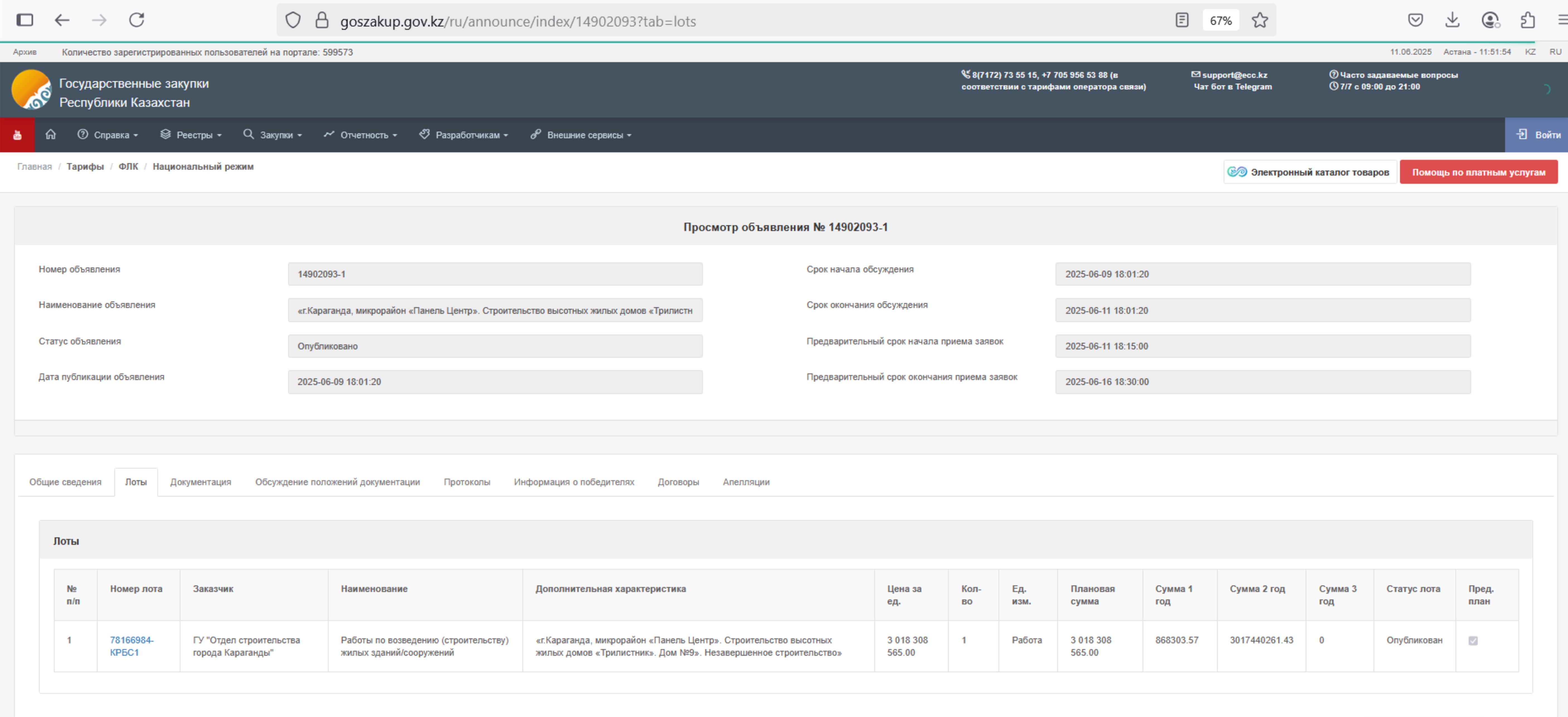Click the Дата публикации объявления field
1568x717 pixels.
(x=495, y=382)
